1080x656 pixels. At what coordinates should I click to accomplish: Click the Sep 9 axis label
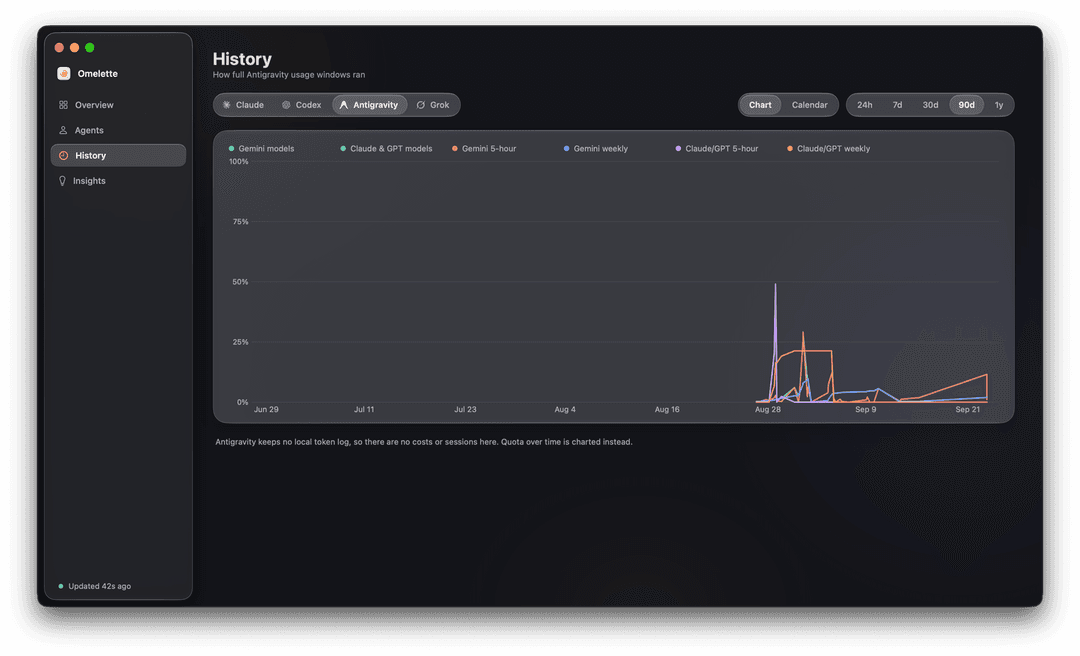(866, 409)
